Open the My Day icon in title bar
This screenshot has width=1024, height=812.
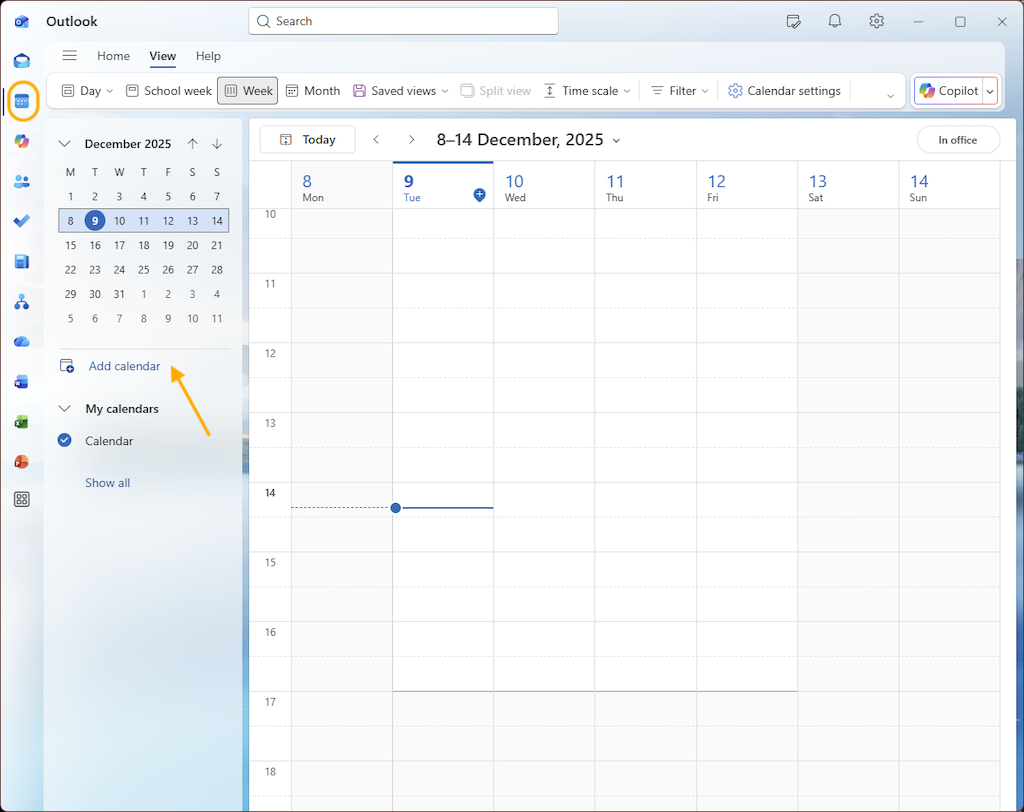tap(794, 21)
